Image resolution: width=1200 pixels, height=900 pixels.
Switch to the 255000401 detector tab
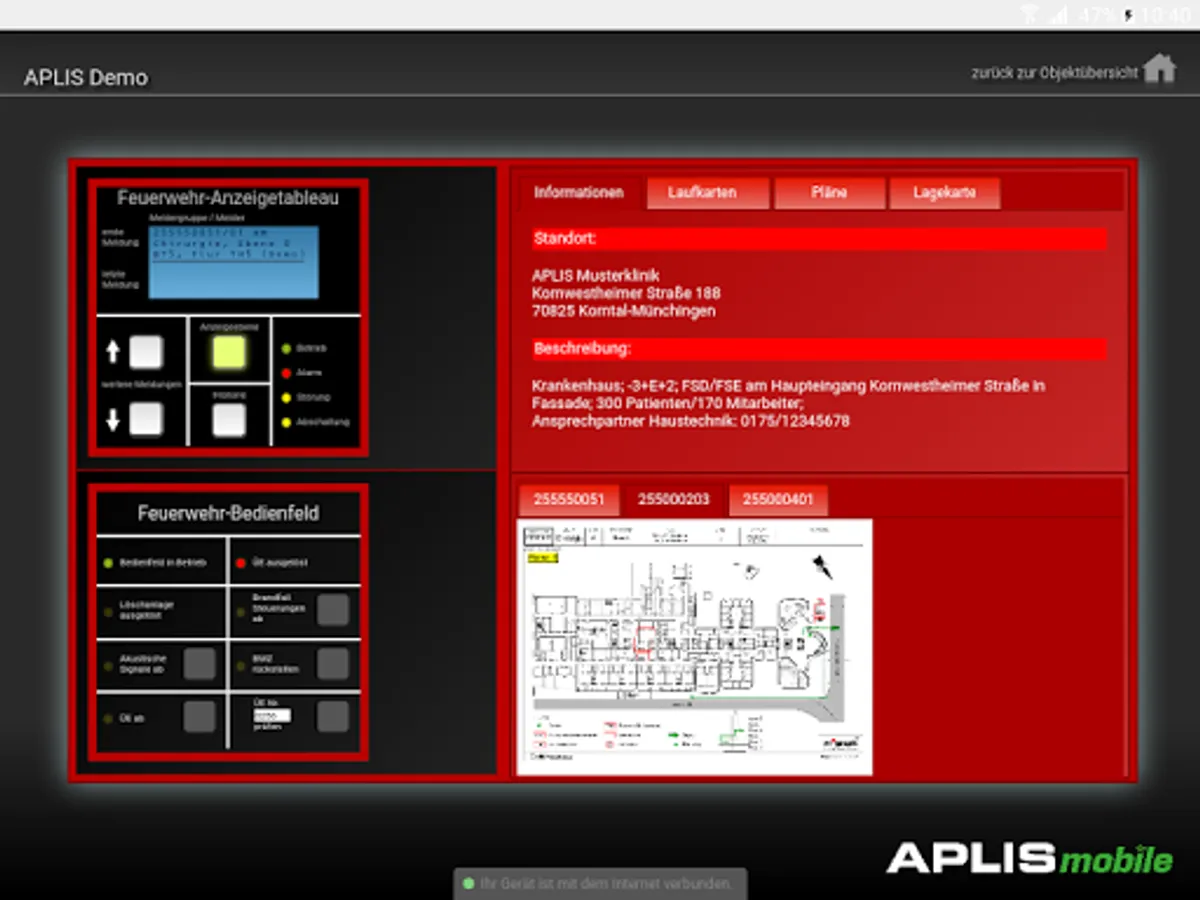tap(778, 499)
